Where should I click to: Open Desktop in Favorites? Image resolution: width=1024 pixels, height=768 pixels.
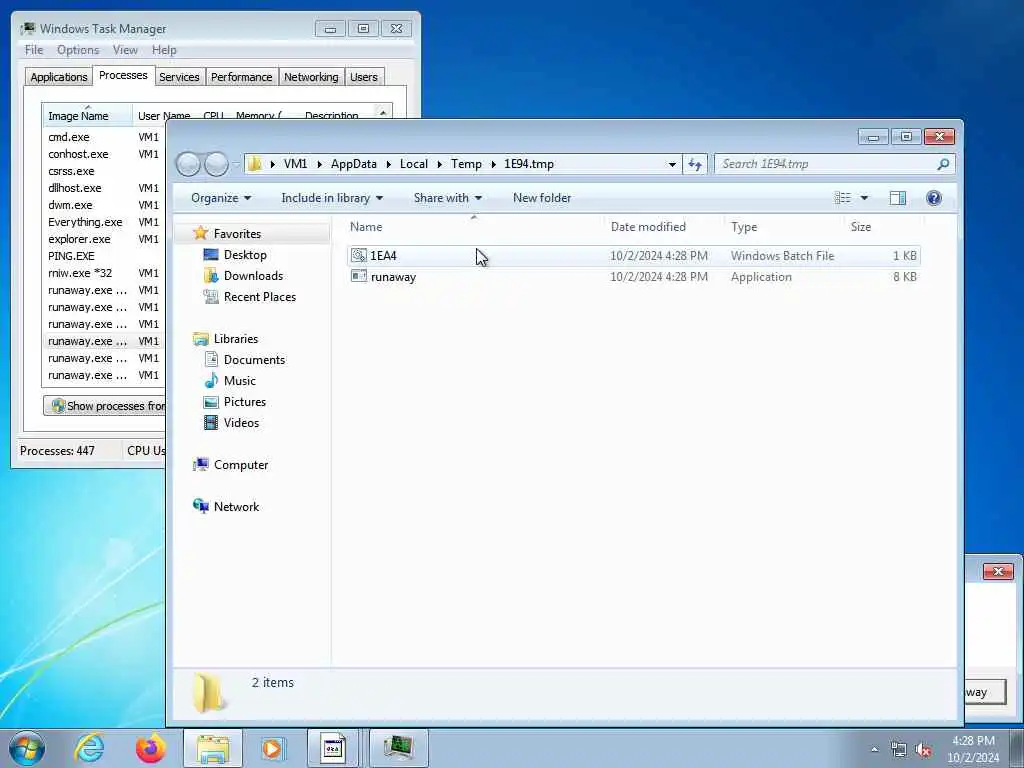coord(244,255)
